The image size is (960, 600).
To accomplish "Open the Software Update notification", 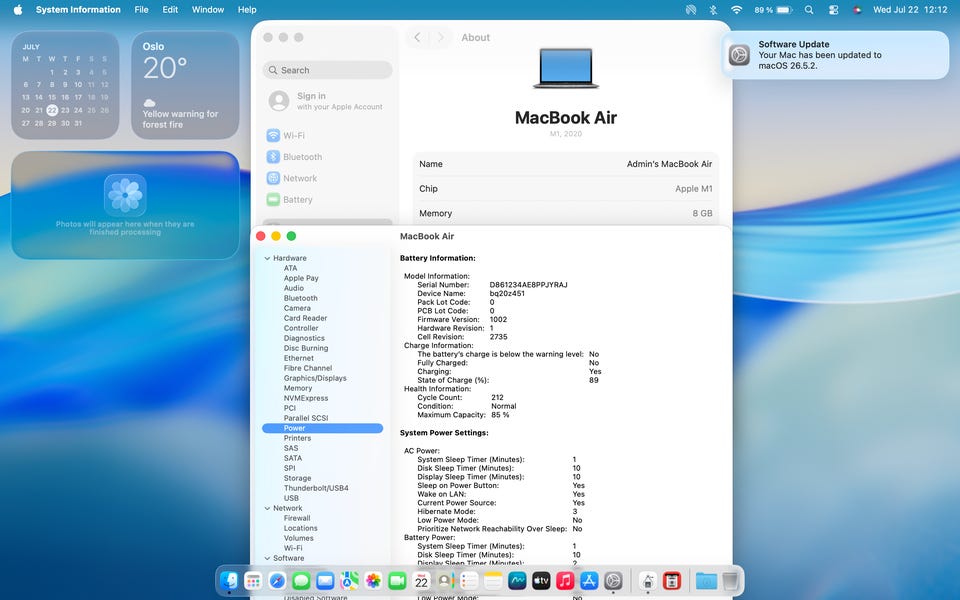I will [x=836, y=55].
